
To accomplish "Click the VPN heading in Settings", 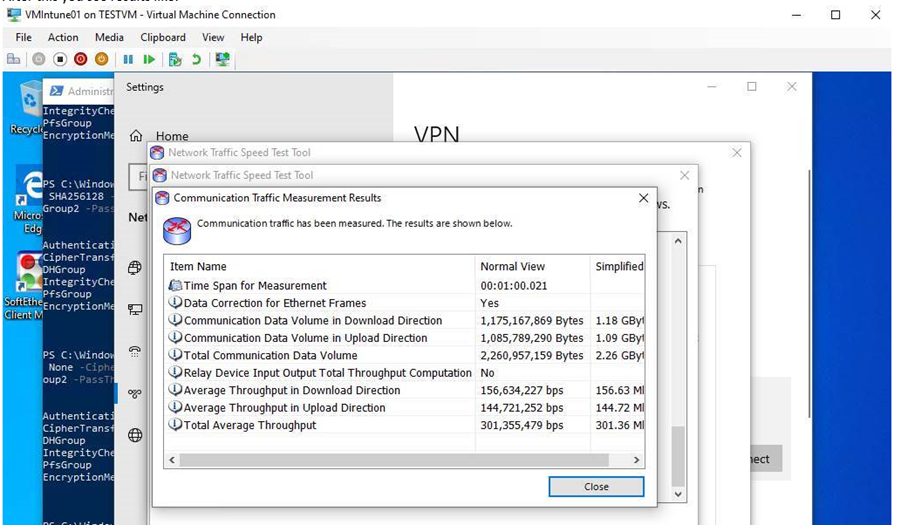I will coord(437,134).
